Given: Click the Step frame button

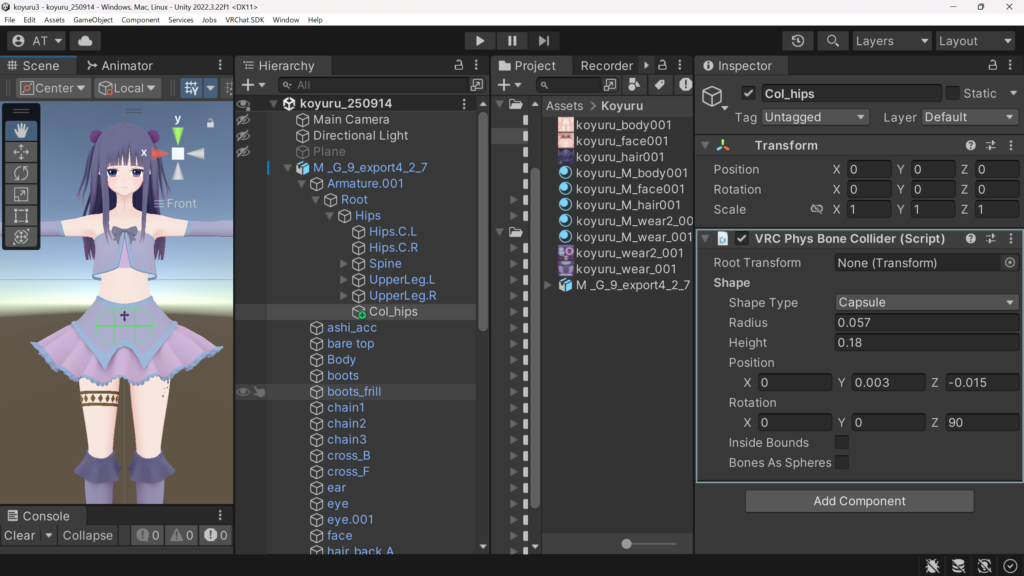Looking at the screenshot, I should [543, 41].
